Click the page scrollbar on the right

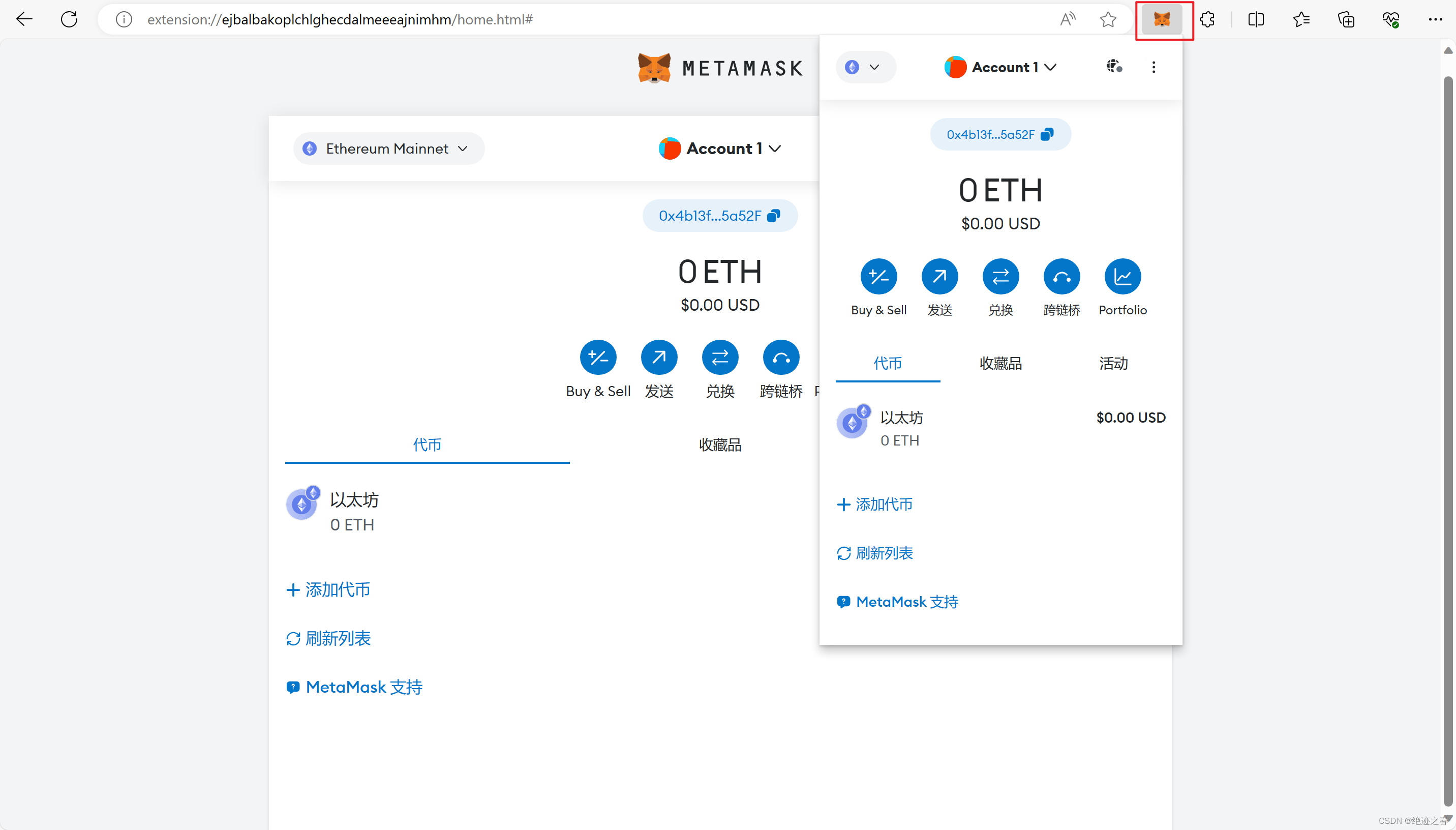coord(1448,399)
